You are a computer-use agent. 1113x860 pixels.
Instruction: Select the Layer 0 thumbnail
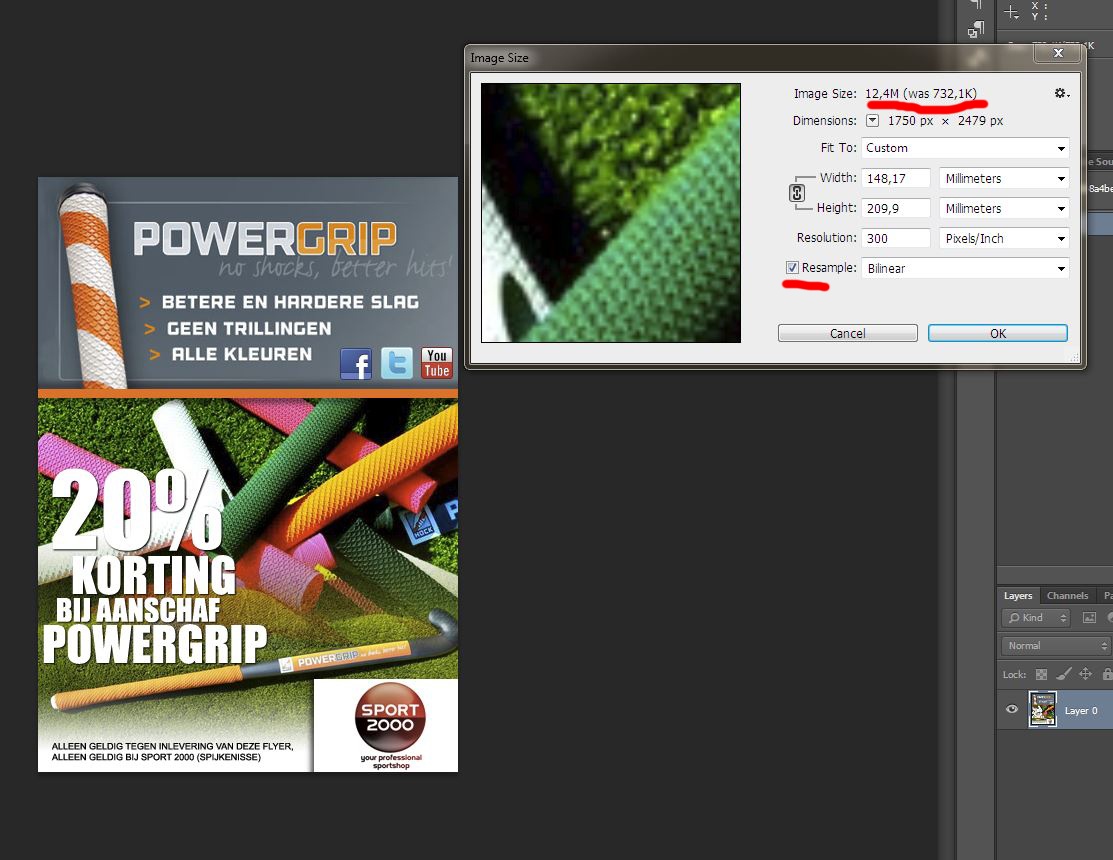tap(1042, 709)
